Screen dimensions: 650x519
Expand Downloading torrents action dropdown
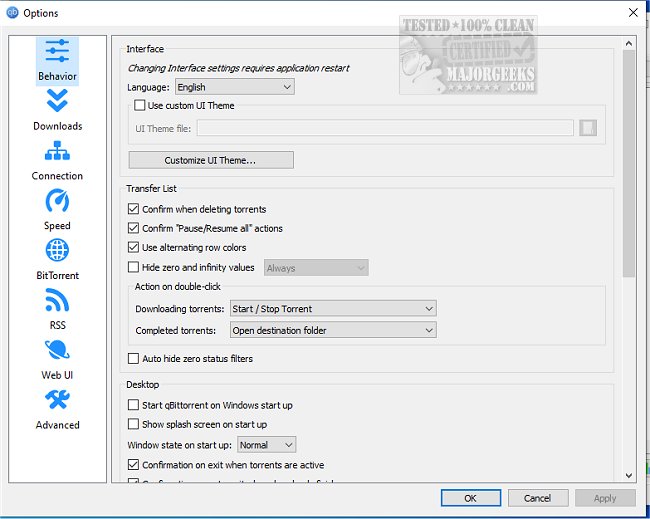pos(333,309)
